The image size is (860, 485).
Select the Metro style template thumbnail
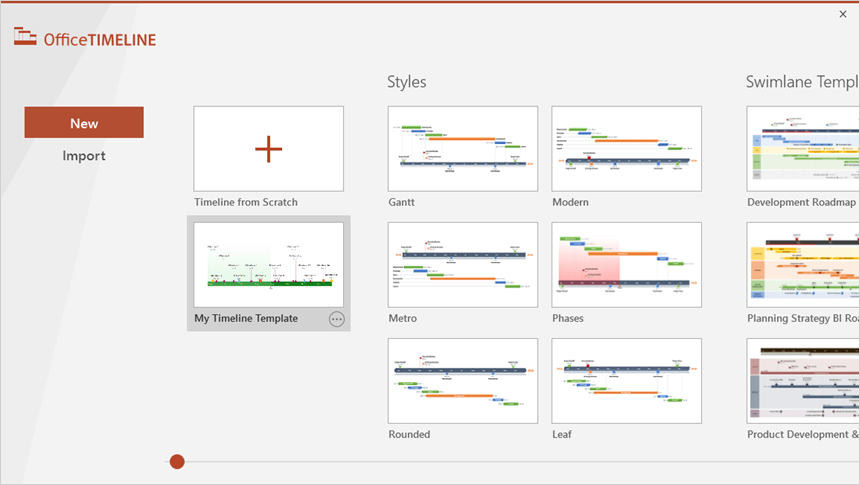click(x=463, y=265)
